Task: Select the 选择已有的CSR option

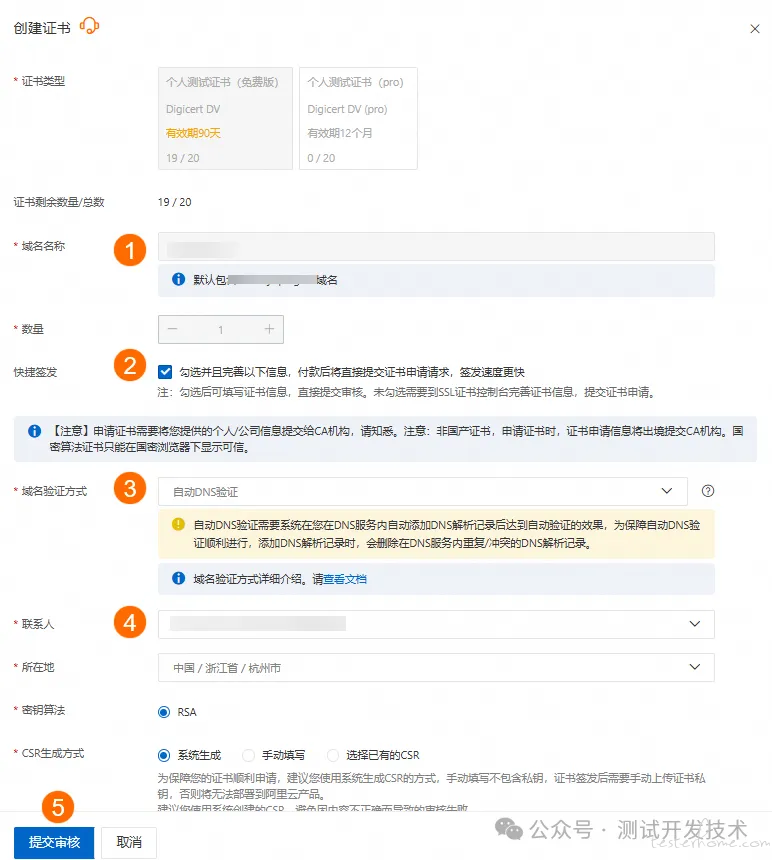Action: pyautogui.click(x=333, y=755)
